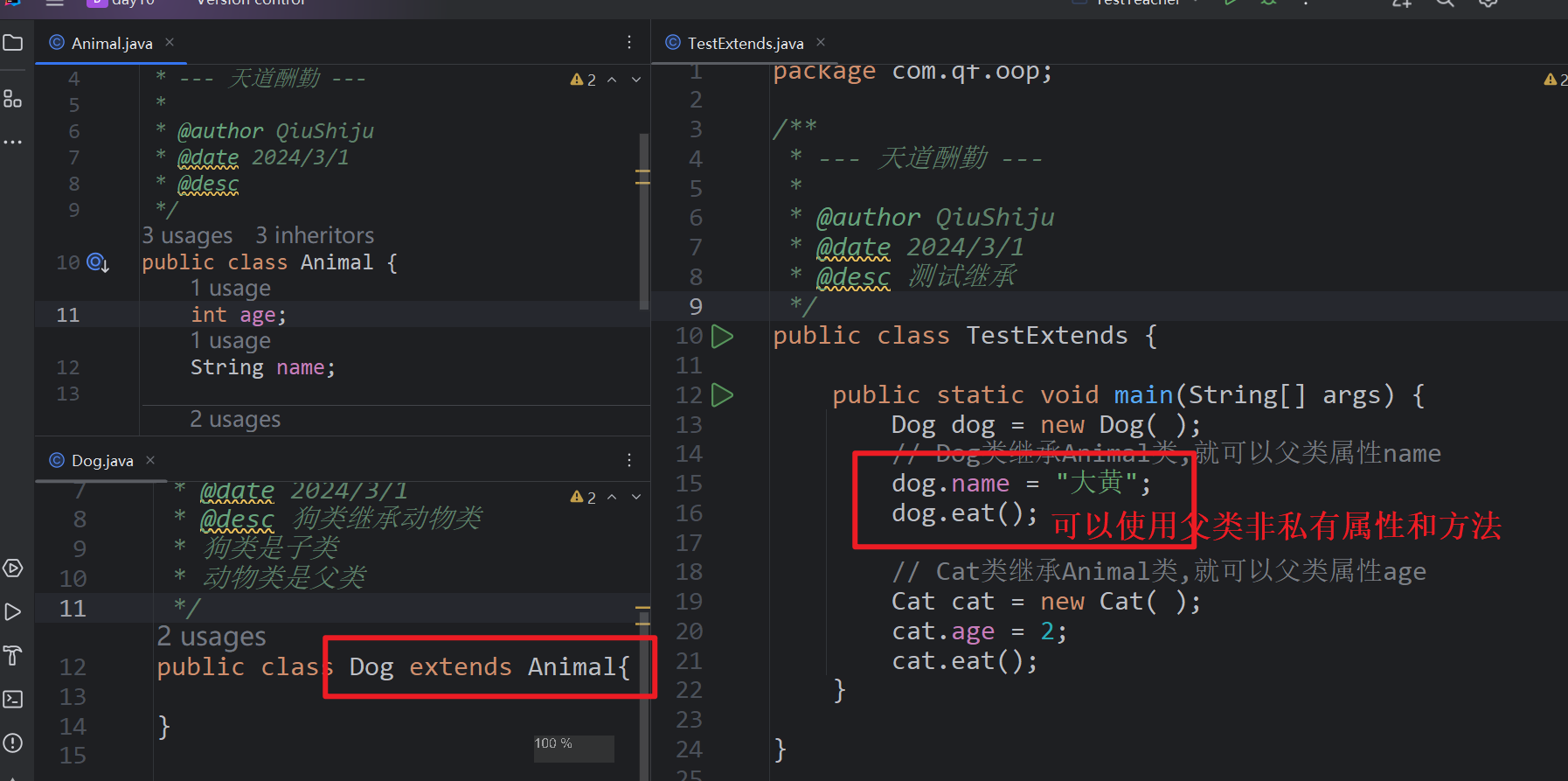Go to next highlighted problem in Dog.java

(636, 497)
